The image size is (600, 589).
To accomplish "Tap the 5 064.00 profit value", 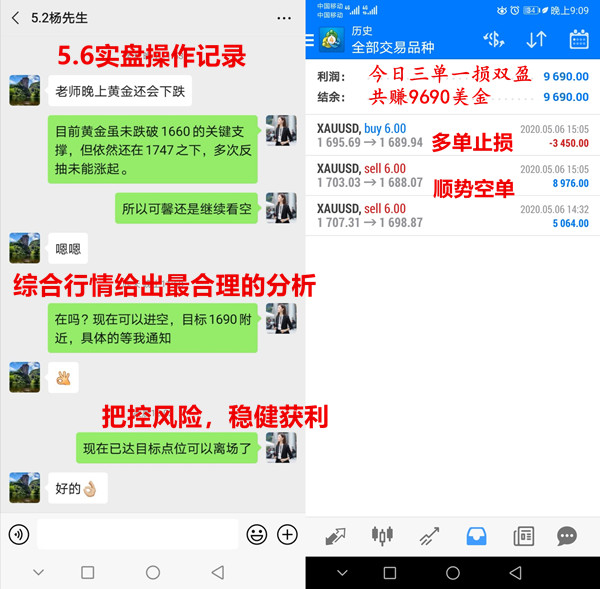I will [571, 223].
